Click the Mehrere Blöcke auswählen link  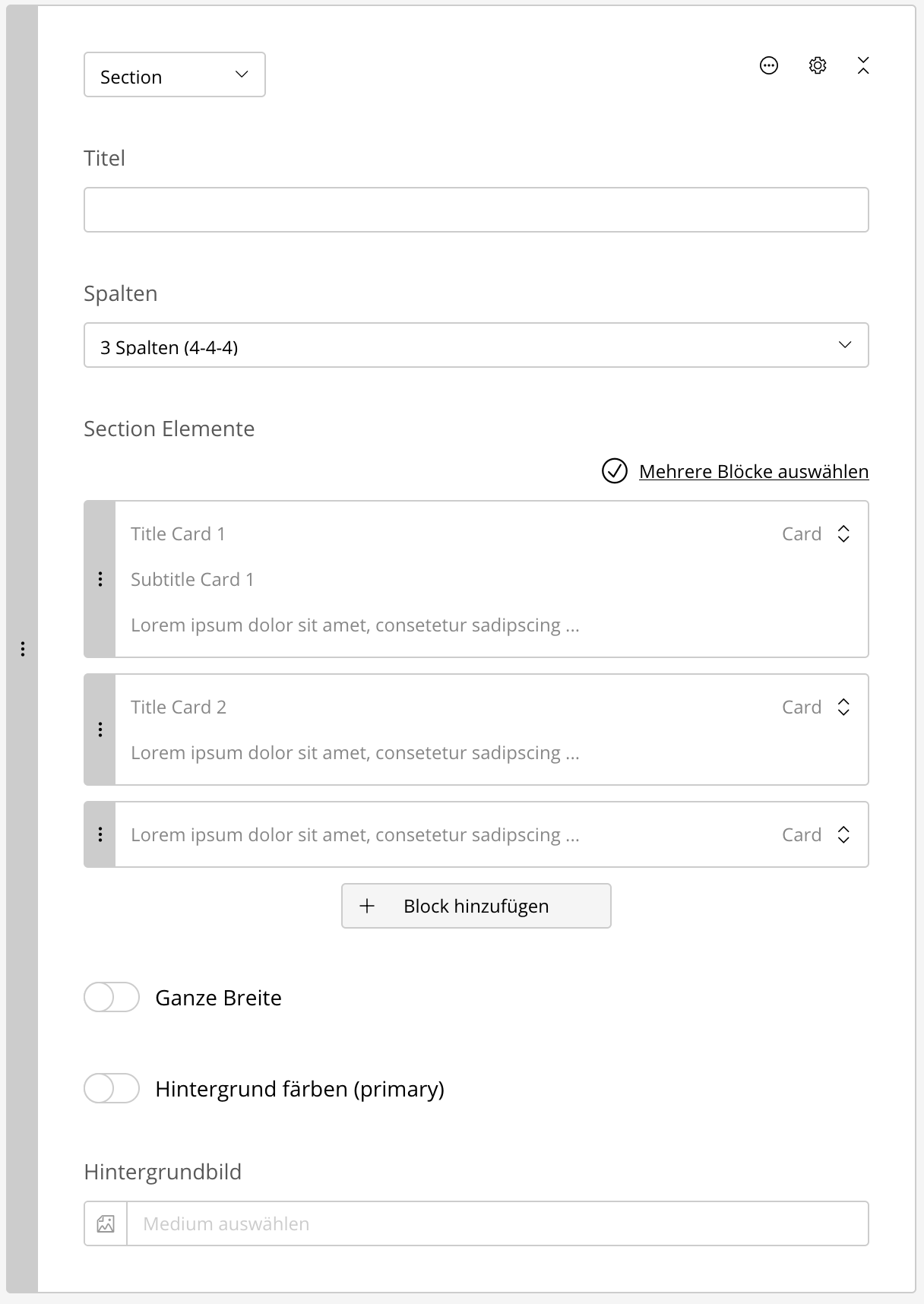(754, 471)
